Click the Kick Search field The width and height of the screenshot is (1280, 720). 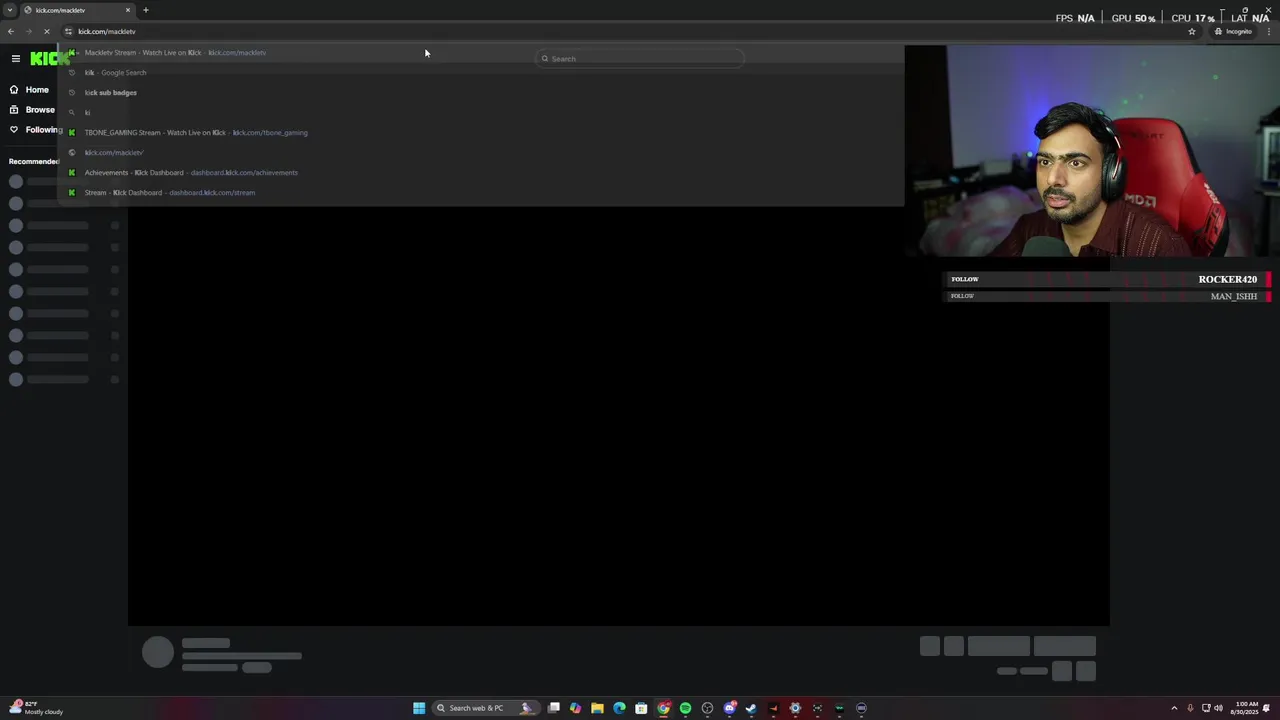(x=640, y=58)
